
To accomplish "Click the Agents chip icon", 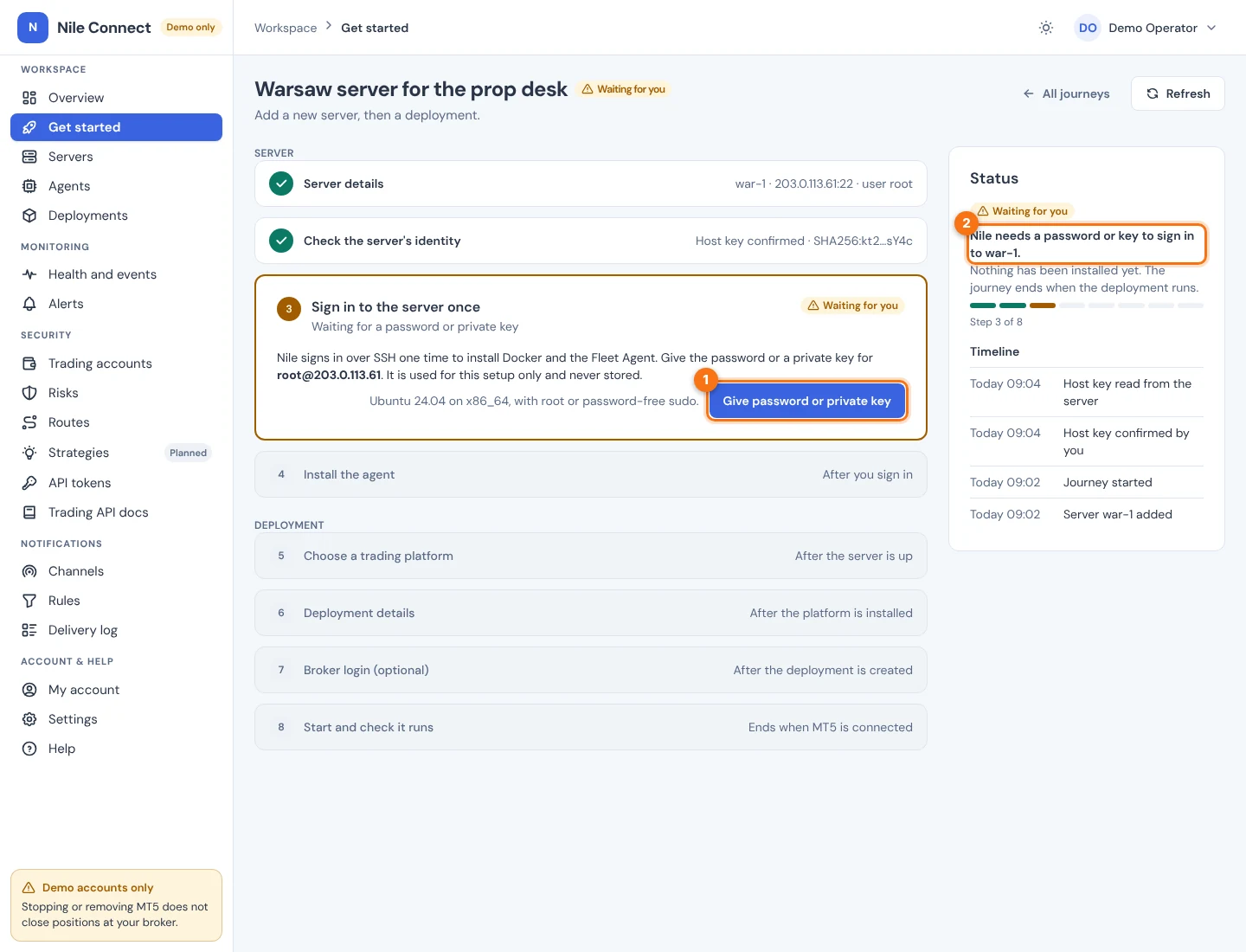I will [29, 186].
